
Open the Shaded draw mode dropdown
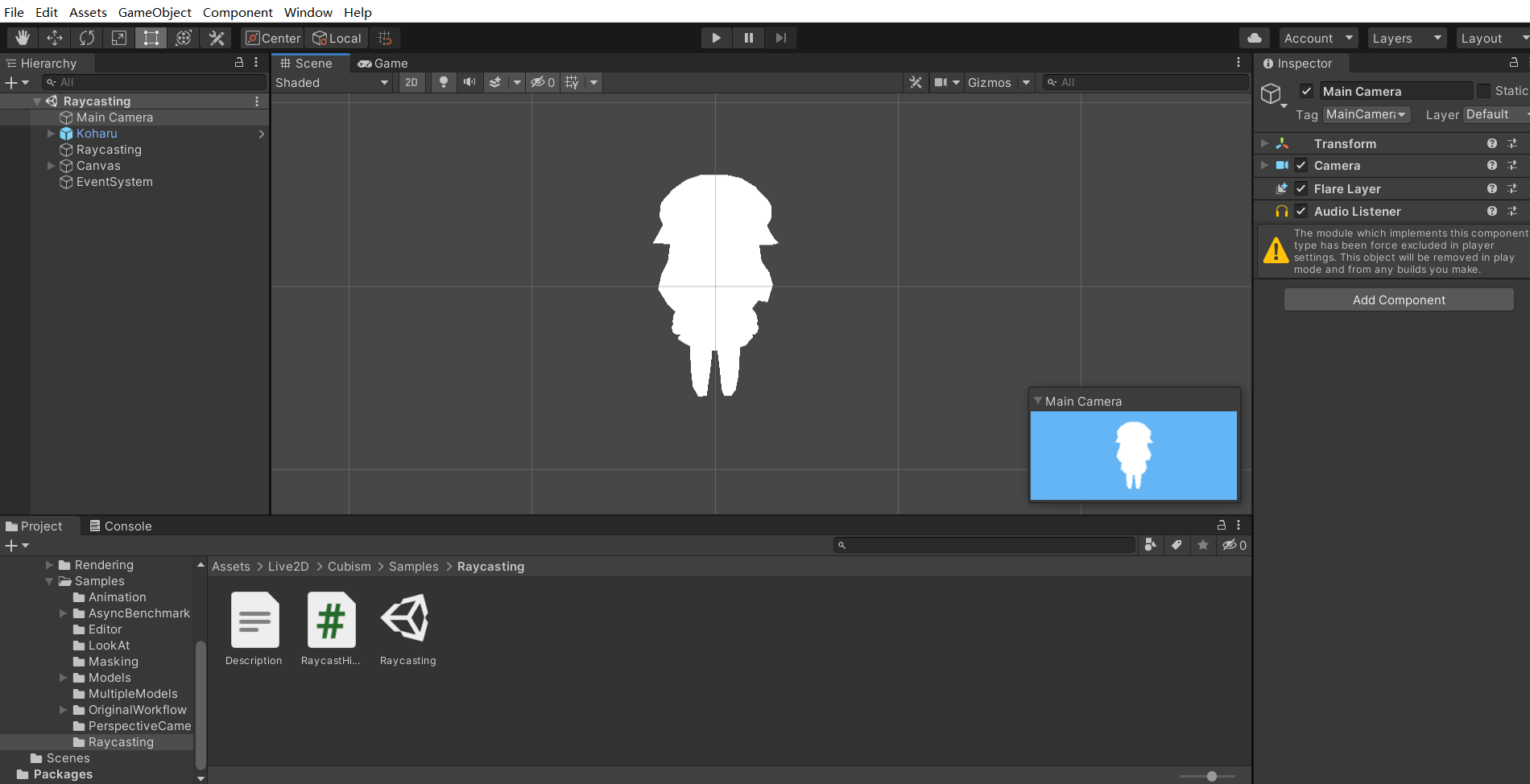click(332, 82)
